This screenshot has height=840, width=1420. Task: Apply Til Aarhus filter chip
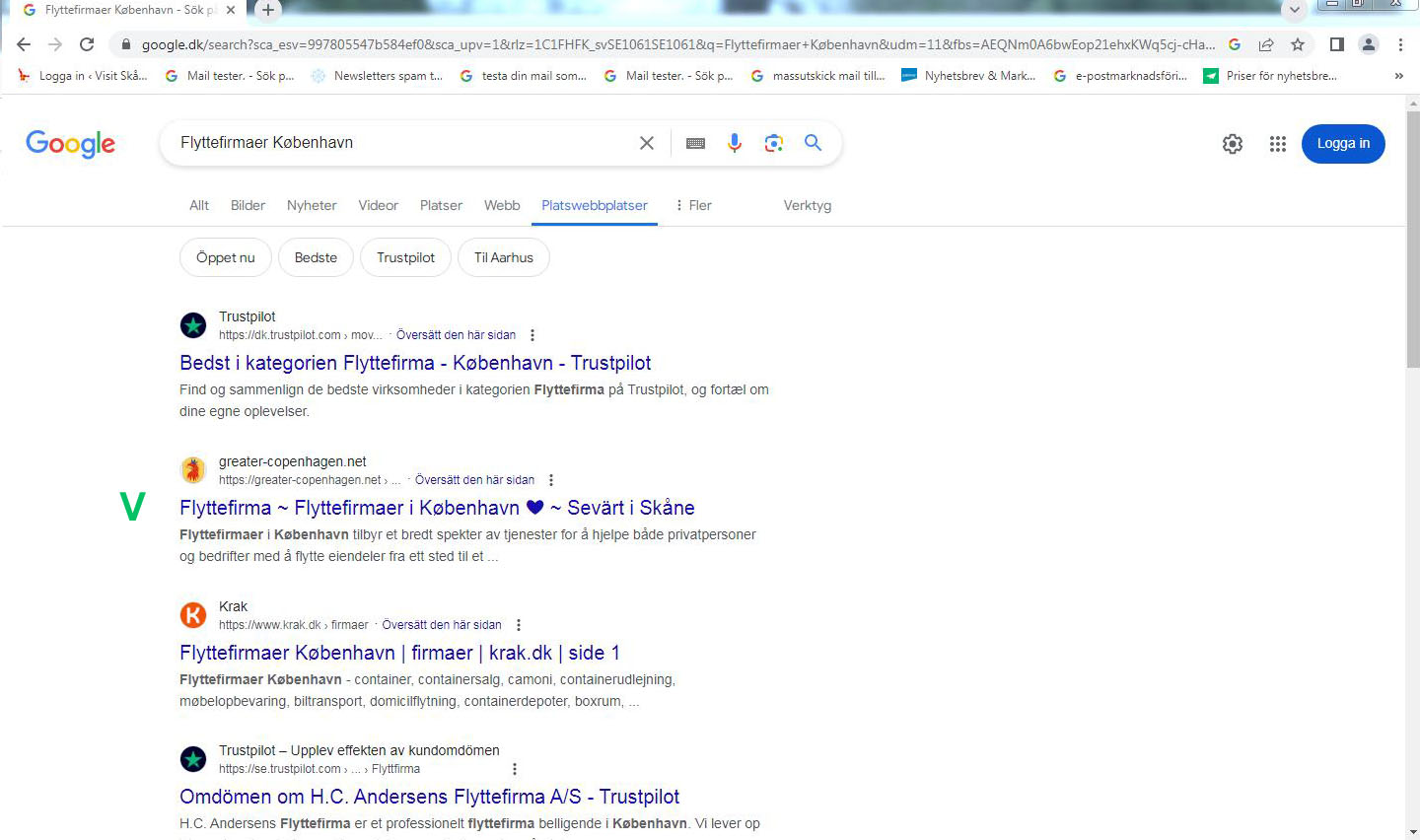tap(504, 257)
